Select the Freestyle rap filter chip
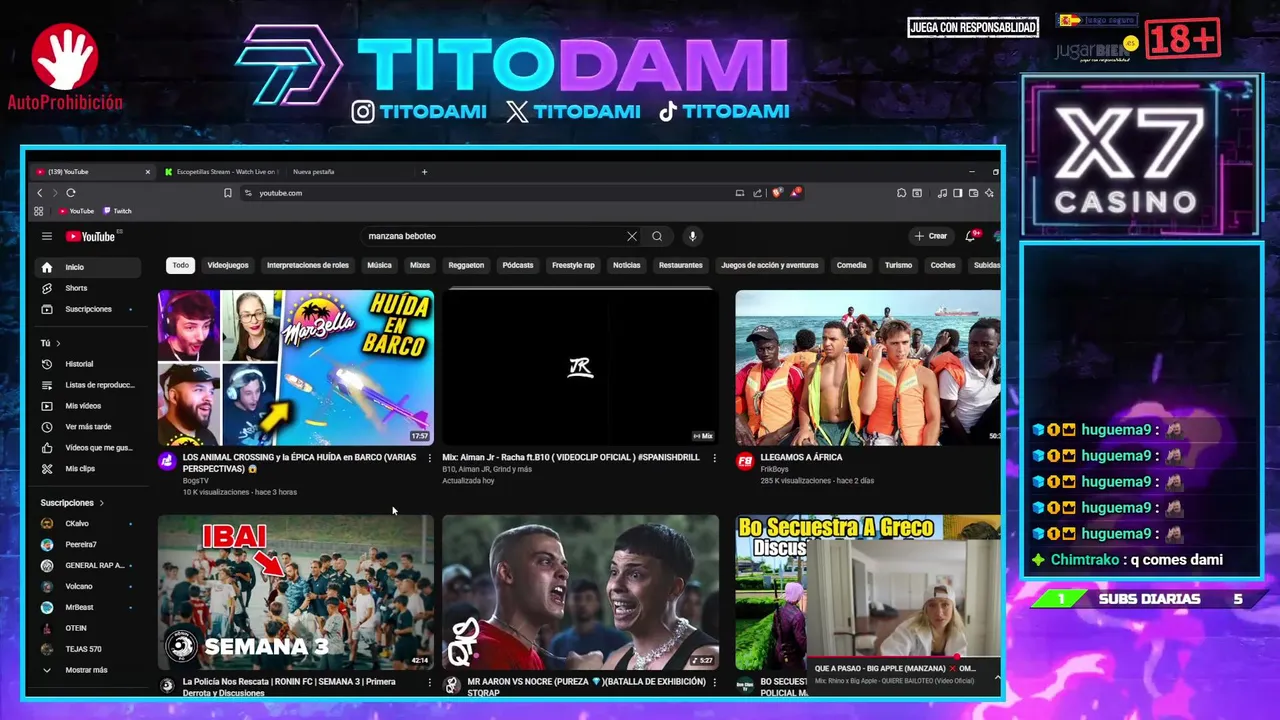 tap(573, 265)
